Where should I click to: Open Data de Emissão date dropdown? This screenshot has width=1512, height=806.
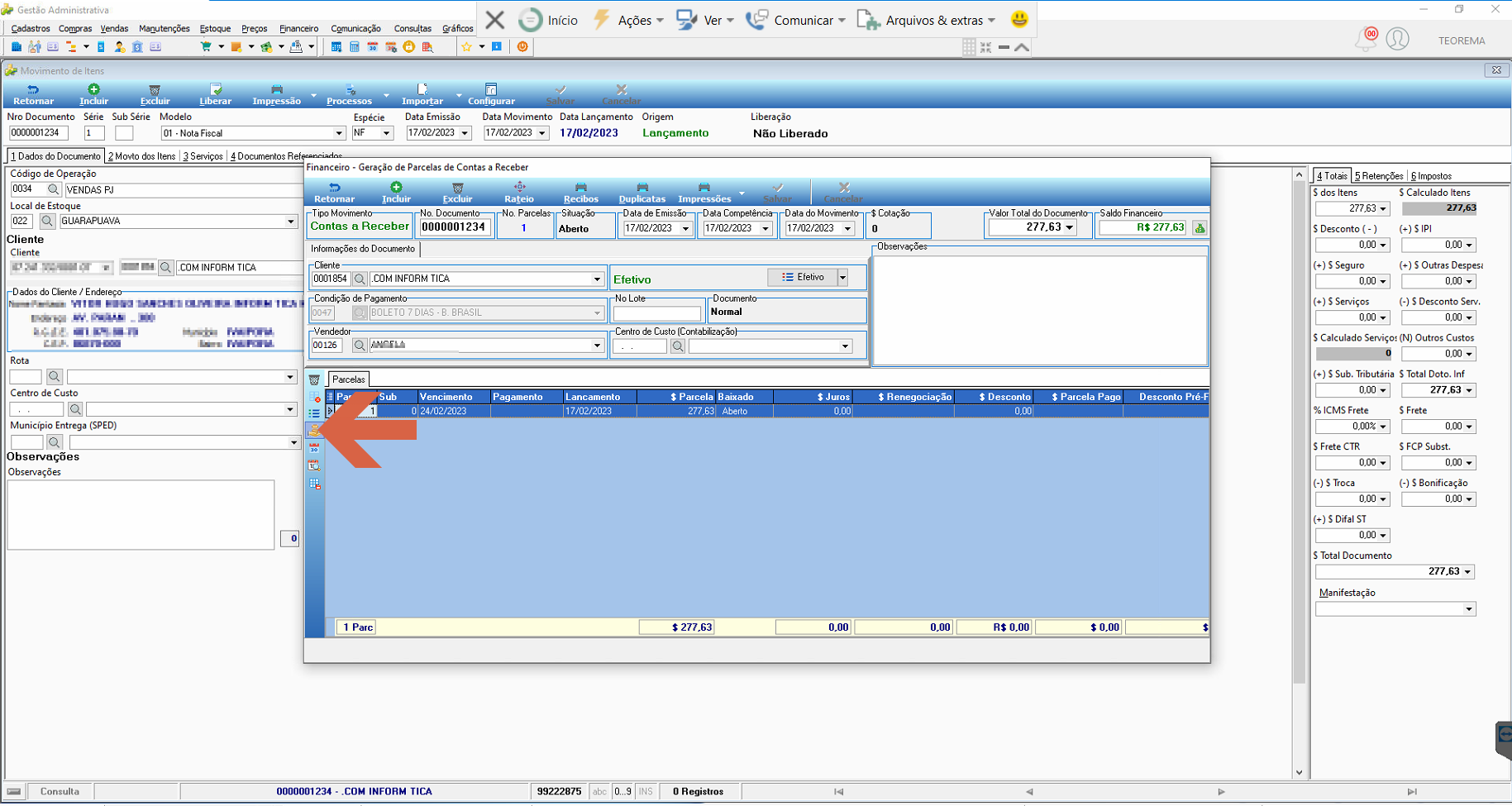(x=685, y=229)
